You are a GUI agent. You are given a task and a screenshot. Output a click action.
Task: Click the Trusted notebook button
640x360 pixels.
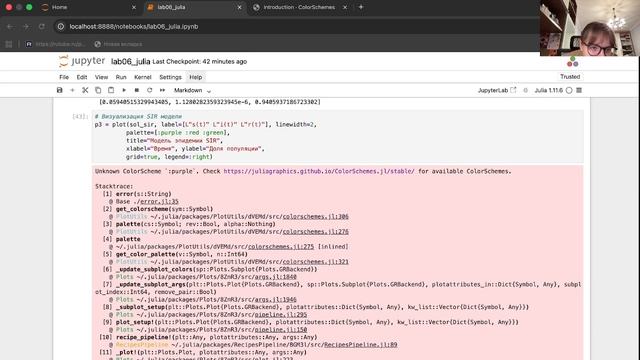click(570, 77)
